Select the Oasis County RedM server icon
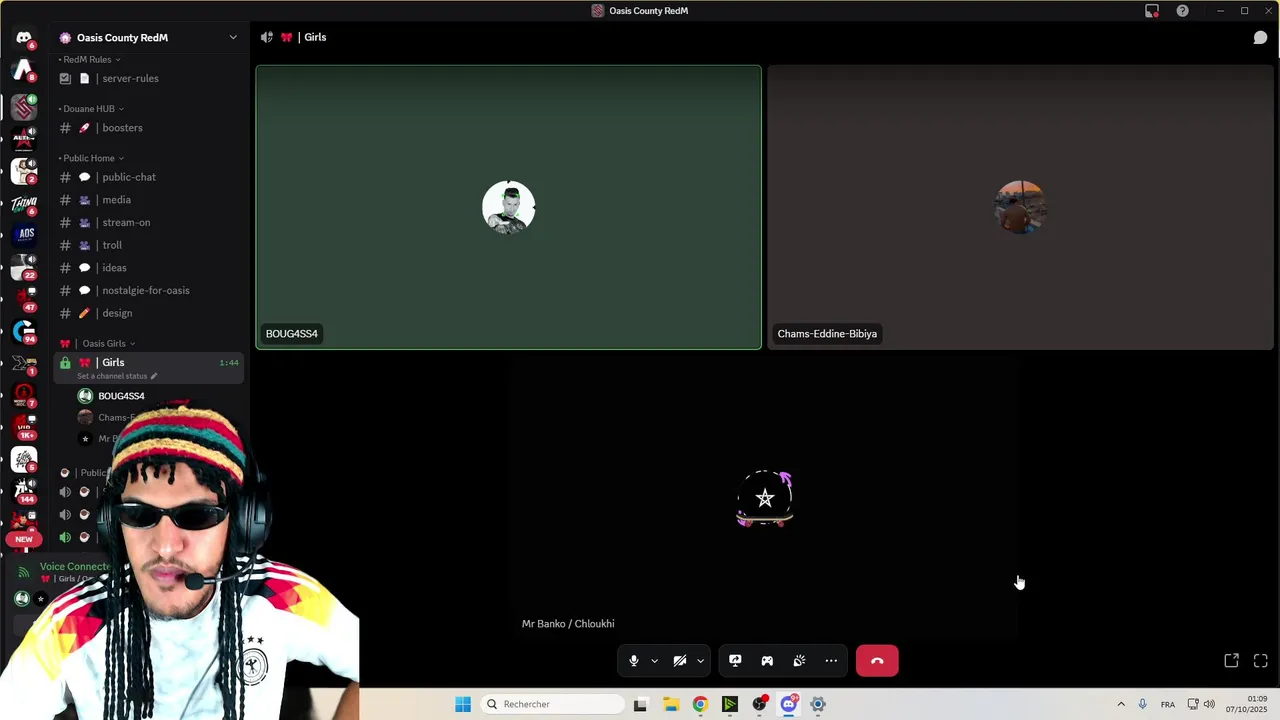This screenshot has height=720, width=1280. pos(24,106)
